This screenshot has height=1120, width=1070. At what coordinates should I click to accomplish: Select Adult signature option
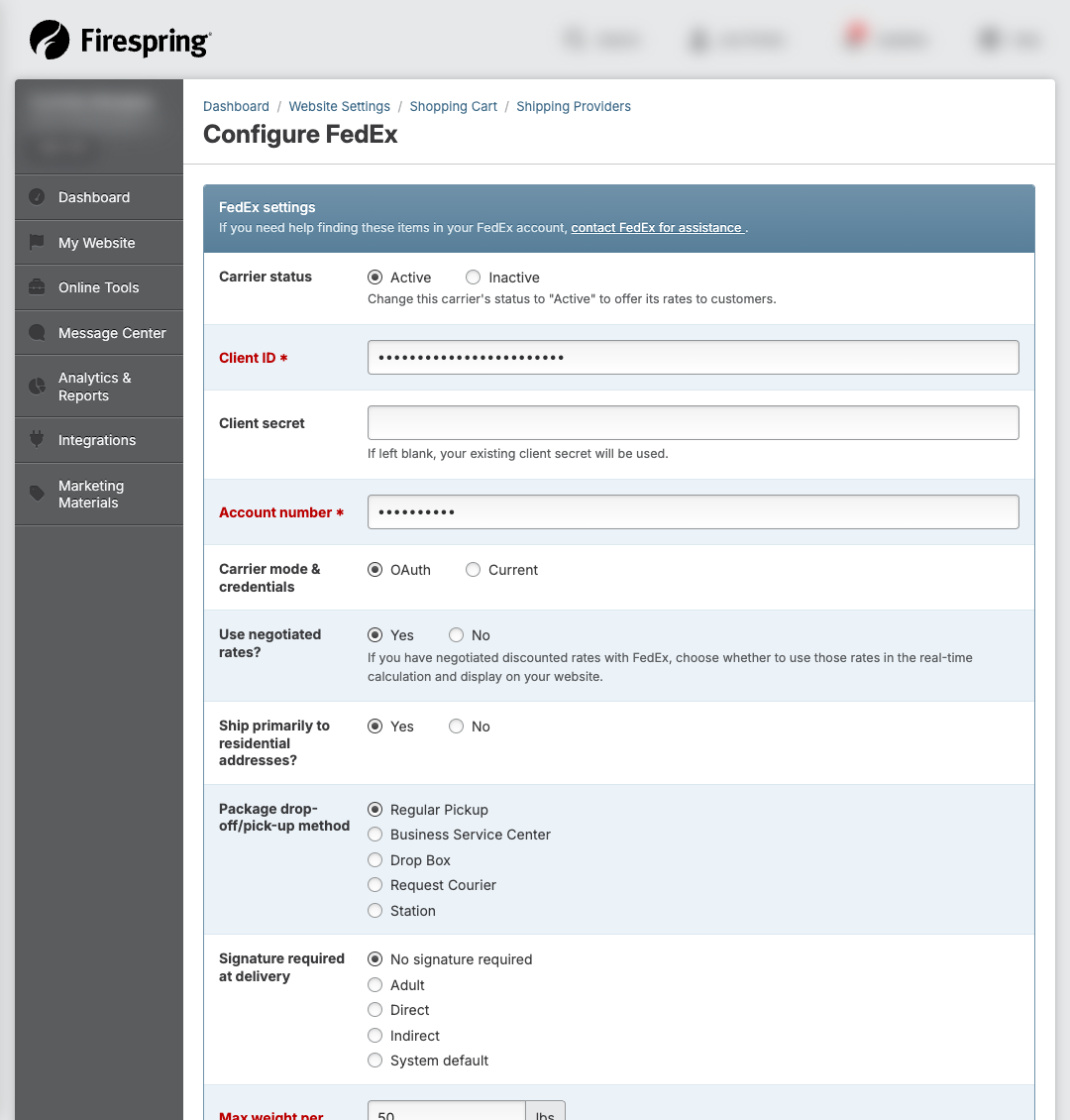coord(374,985)
